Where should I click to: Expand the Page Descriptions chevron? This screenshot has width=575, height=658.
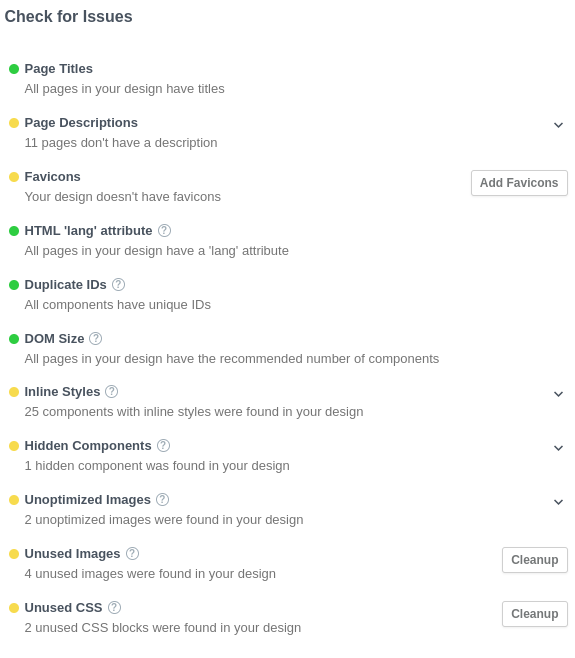pyautogui.click(x=558, y=125)
